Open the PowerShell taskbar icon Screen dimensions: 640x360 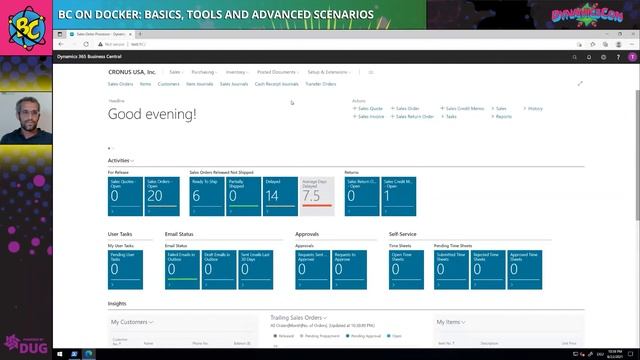tap(74, 354)
